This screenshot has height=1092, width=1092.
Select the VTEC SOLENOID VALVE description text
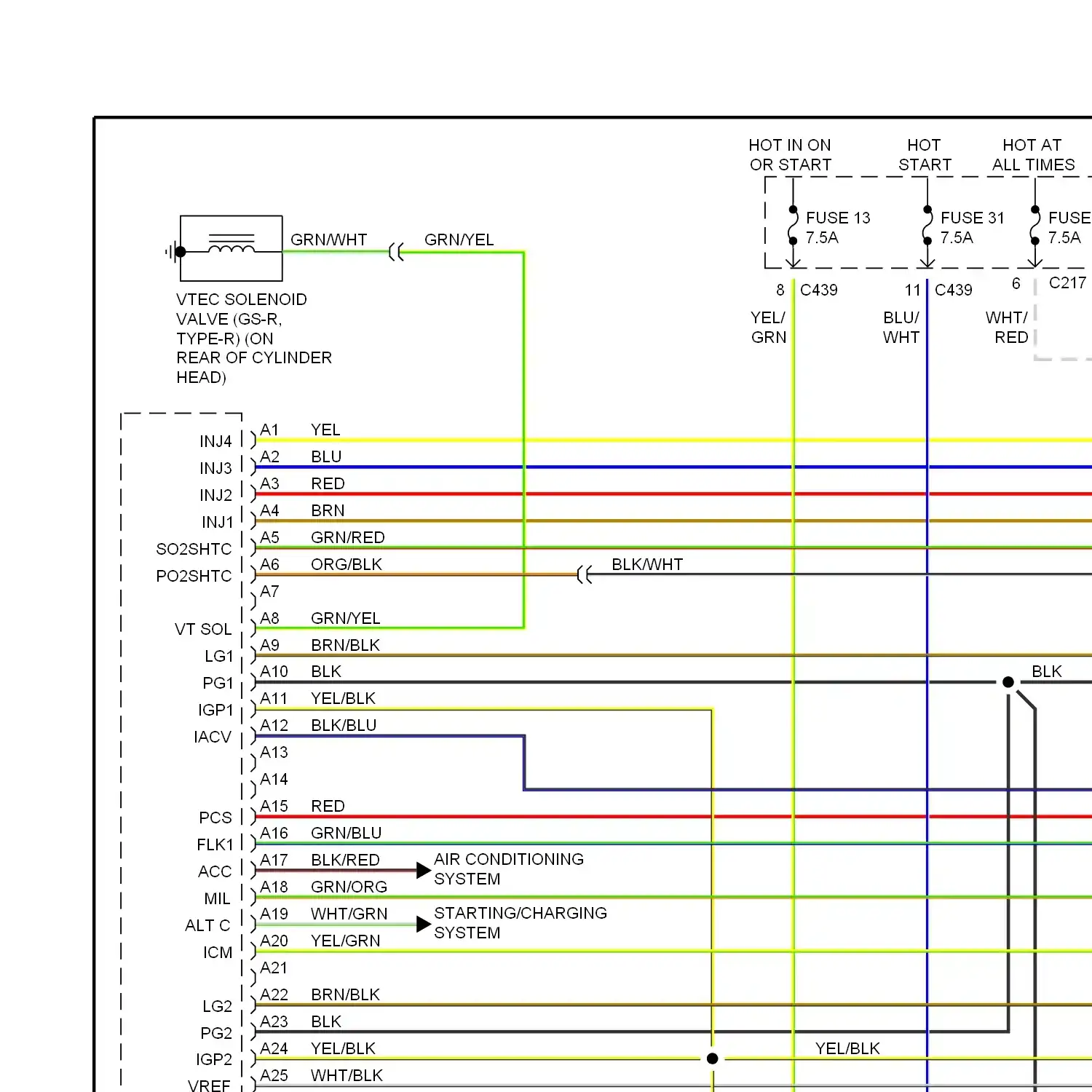click(x=253, y=339)
